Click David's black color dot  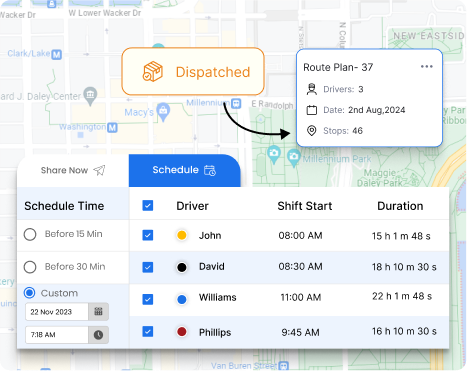coord(182,267)
